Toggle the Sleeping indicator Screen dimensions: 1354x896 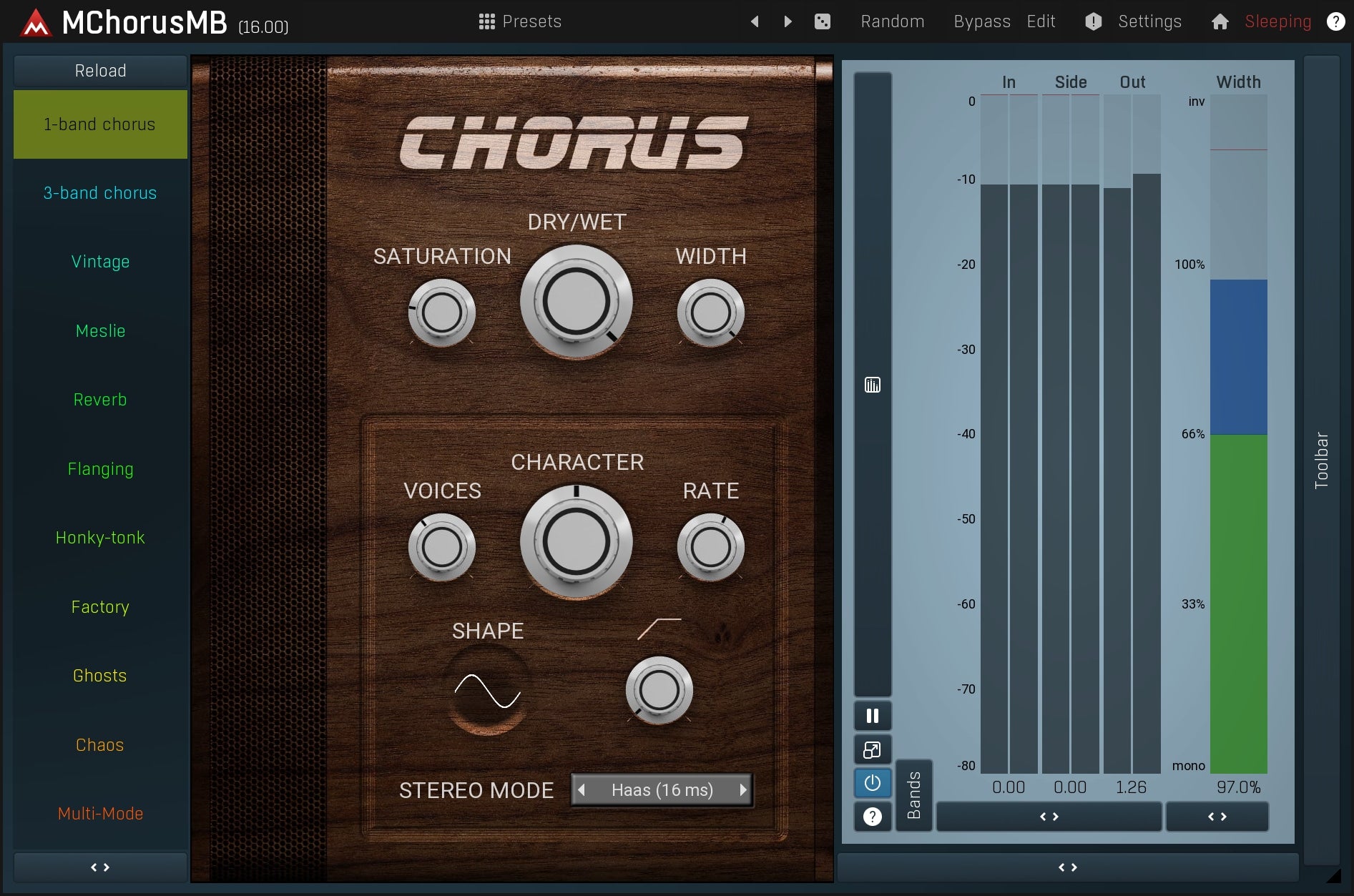pos(1277,21)
